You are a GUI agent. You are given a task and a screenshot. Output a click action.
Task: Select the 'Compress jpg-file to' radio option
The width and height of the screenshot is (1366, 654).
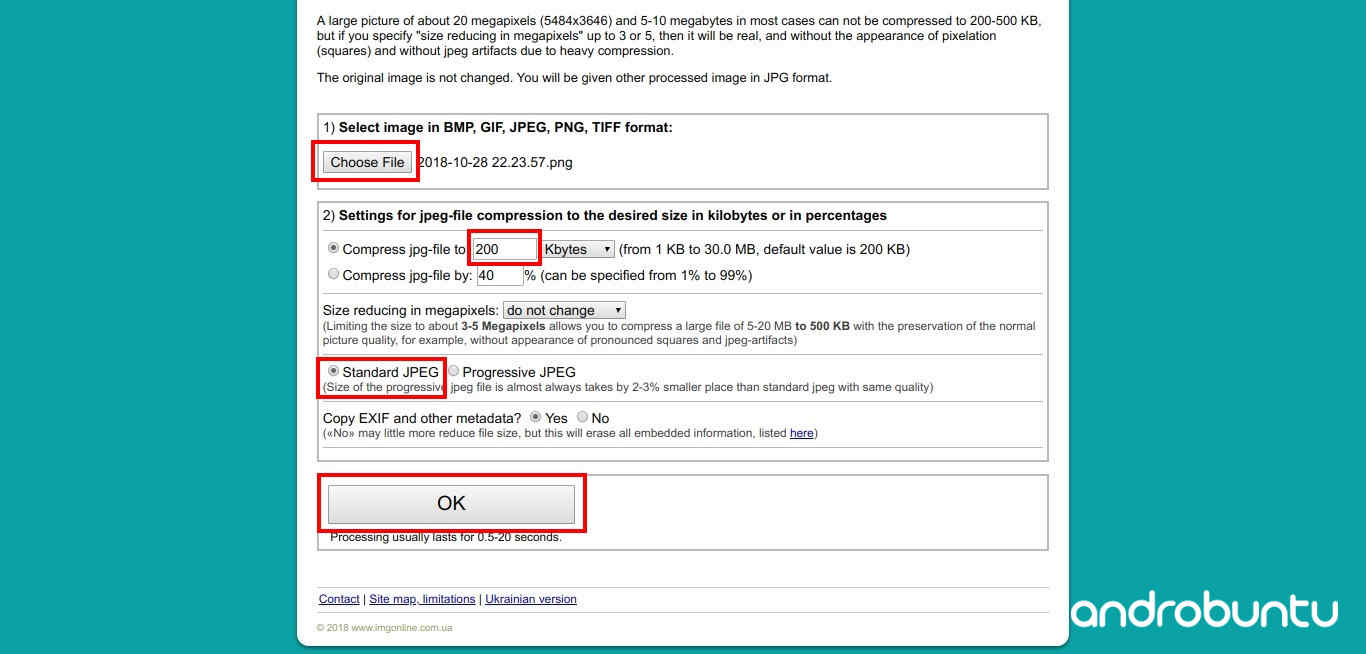333,249
